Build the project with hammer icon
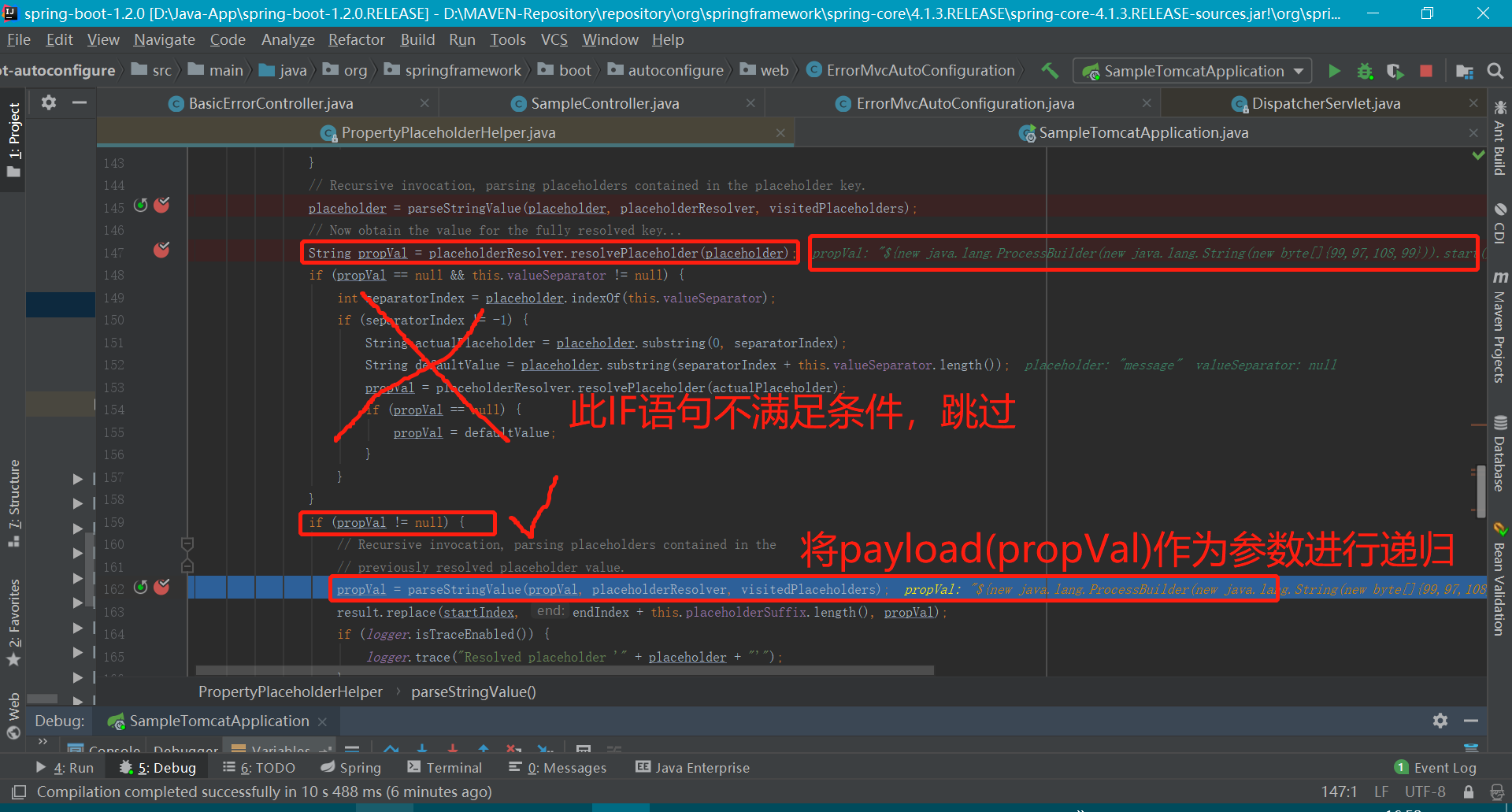 click(1050, 71)
